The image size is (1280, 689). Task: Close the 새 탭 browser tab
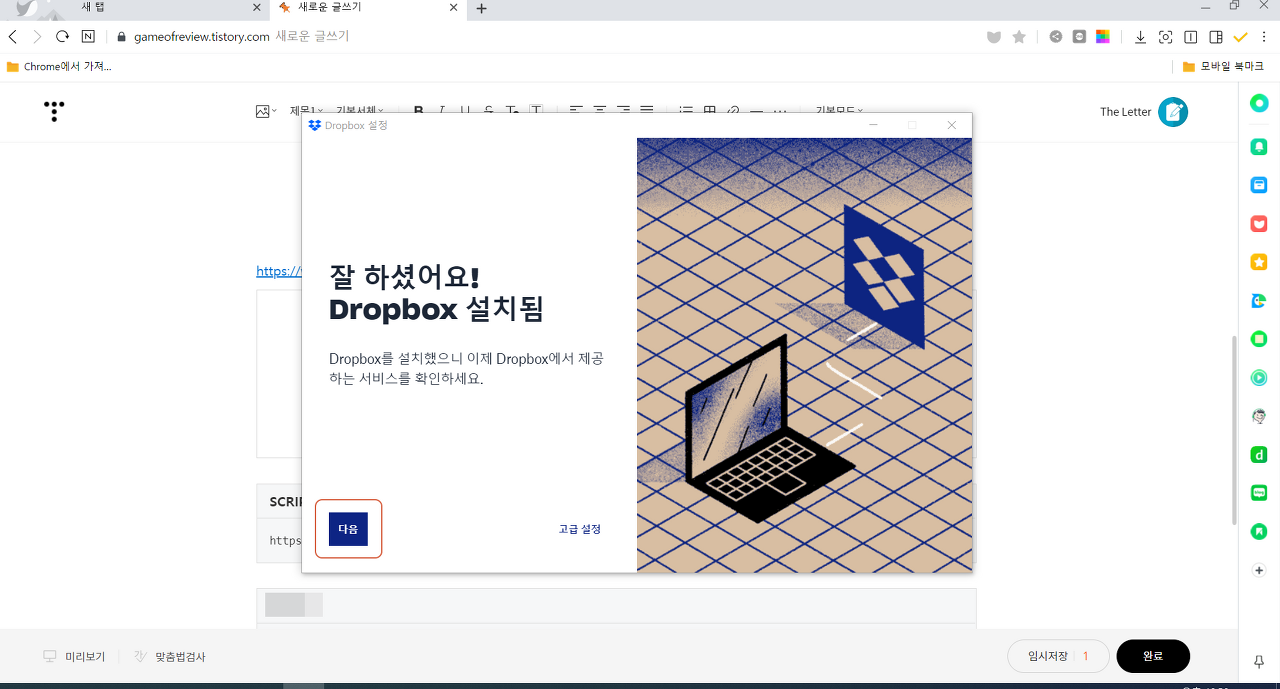257,8
